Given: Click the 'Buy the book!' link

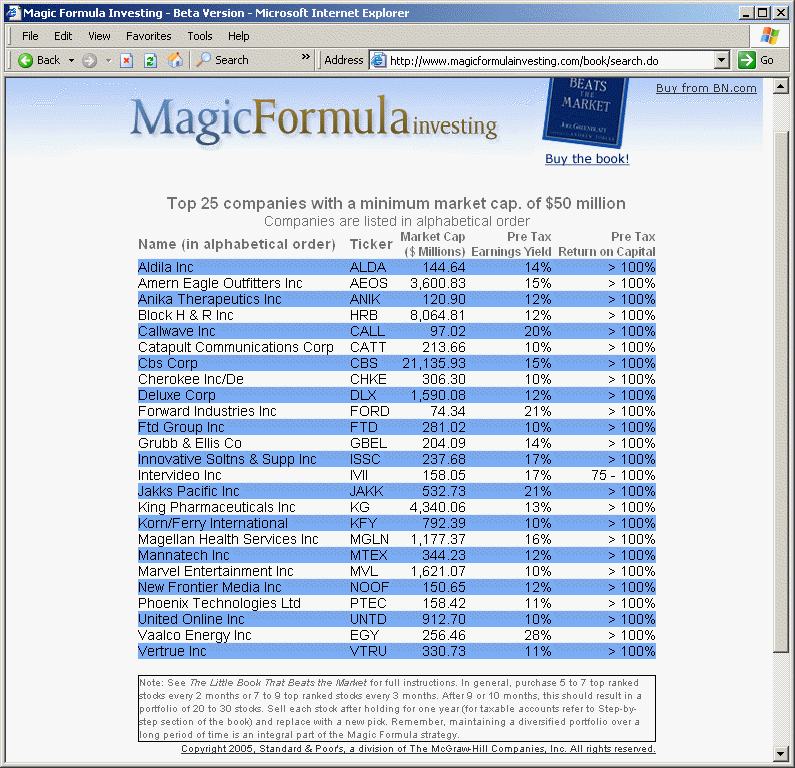Looking at the screenshot, I should click(x=587, y=158).
